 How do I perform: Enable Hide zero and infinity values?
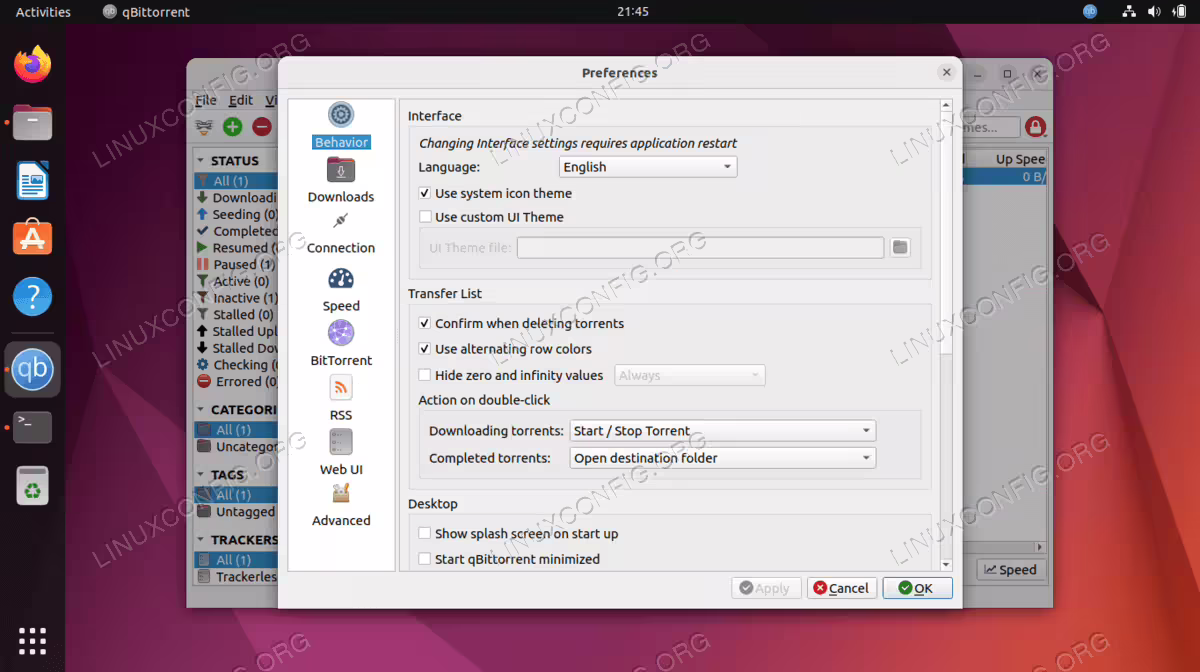(x=425, y=376)
